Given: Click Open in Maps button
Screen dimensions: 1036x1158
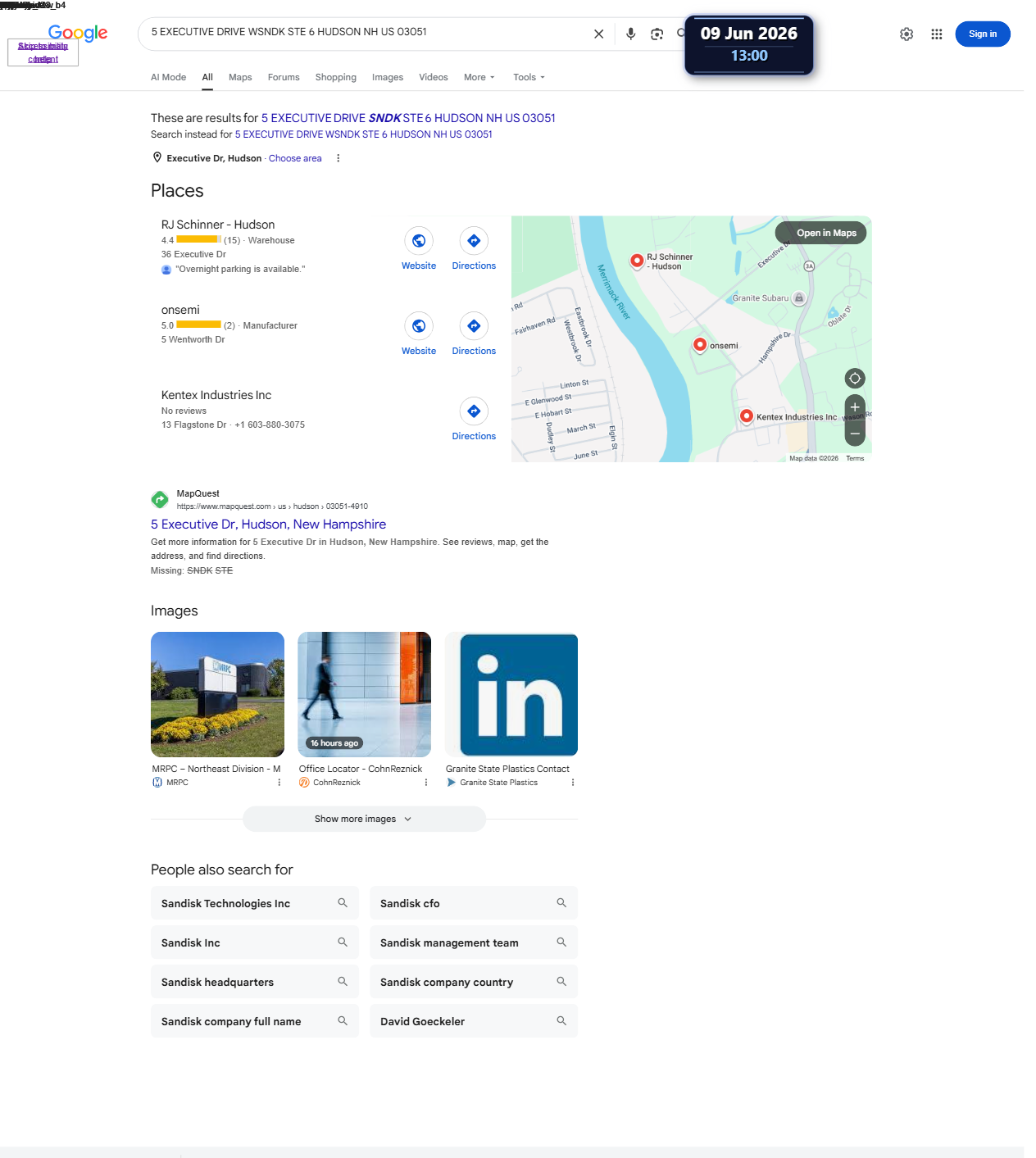Looking at the screenshot, I should [820, 233].
